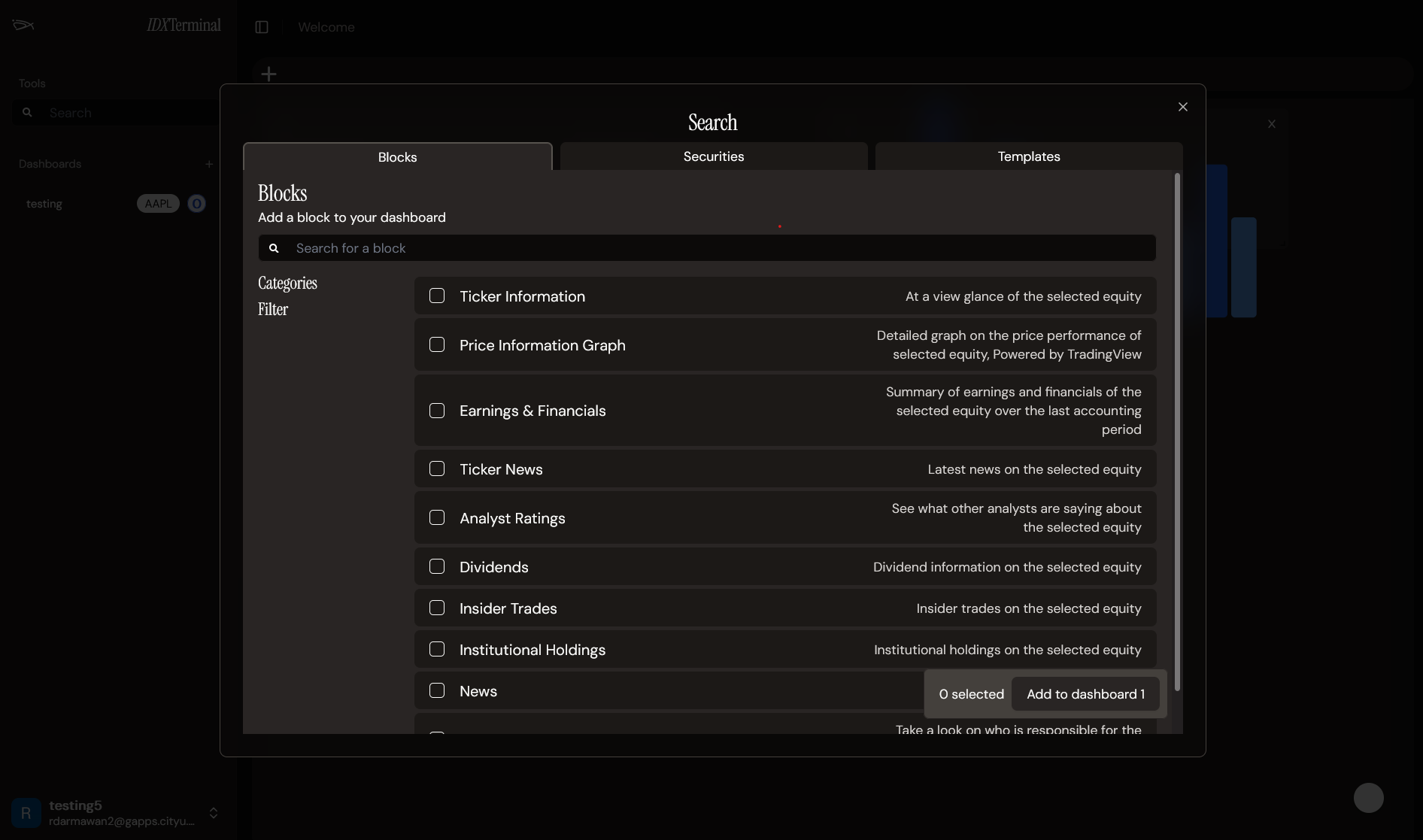Click the magnifier icon in the block search field

(274, 248)
